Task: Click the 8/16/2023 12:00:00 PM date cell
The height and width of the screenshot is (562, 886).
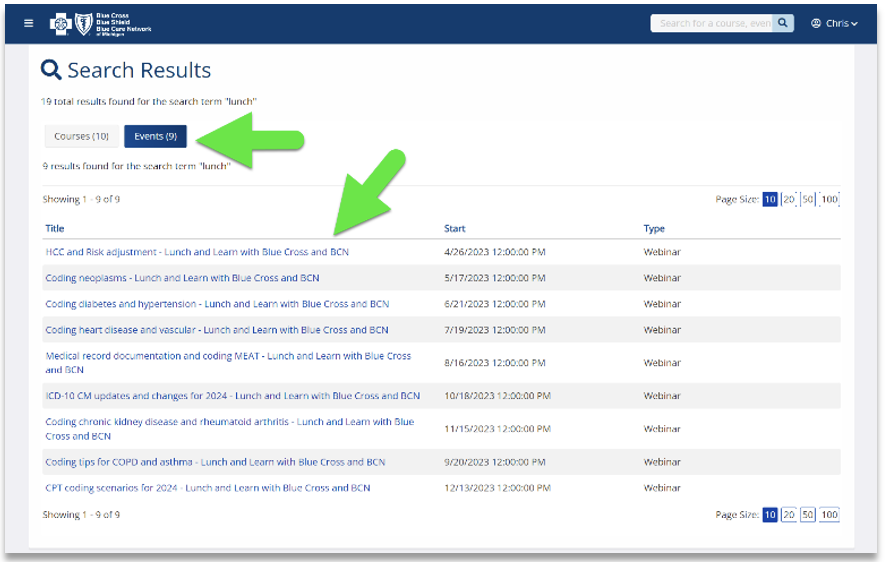Action: click(495, 363)
